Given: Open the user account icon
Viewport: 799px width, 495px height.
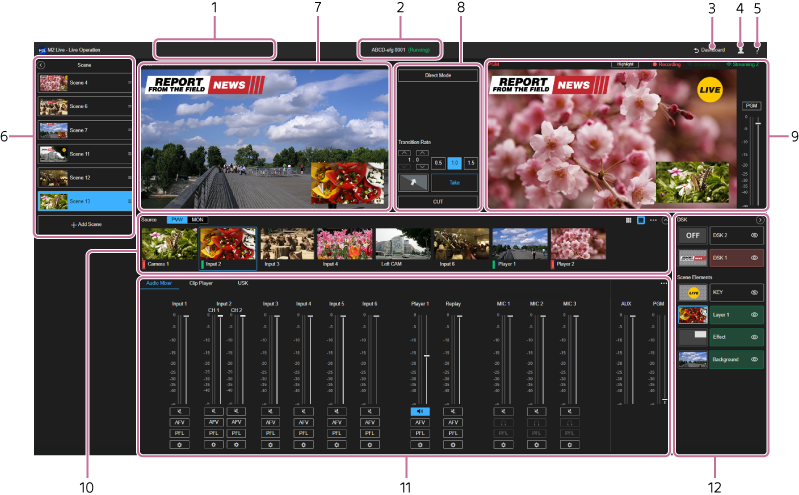Looking at the screenshot, I should 740,48.
